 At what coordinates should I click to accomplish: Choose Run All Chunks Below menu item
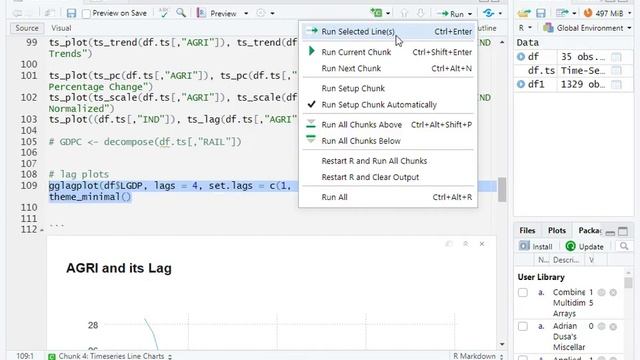[x=388, y=141]
